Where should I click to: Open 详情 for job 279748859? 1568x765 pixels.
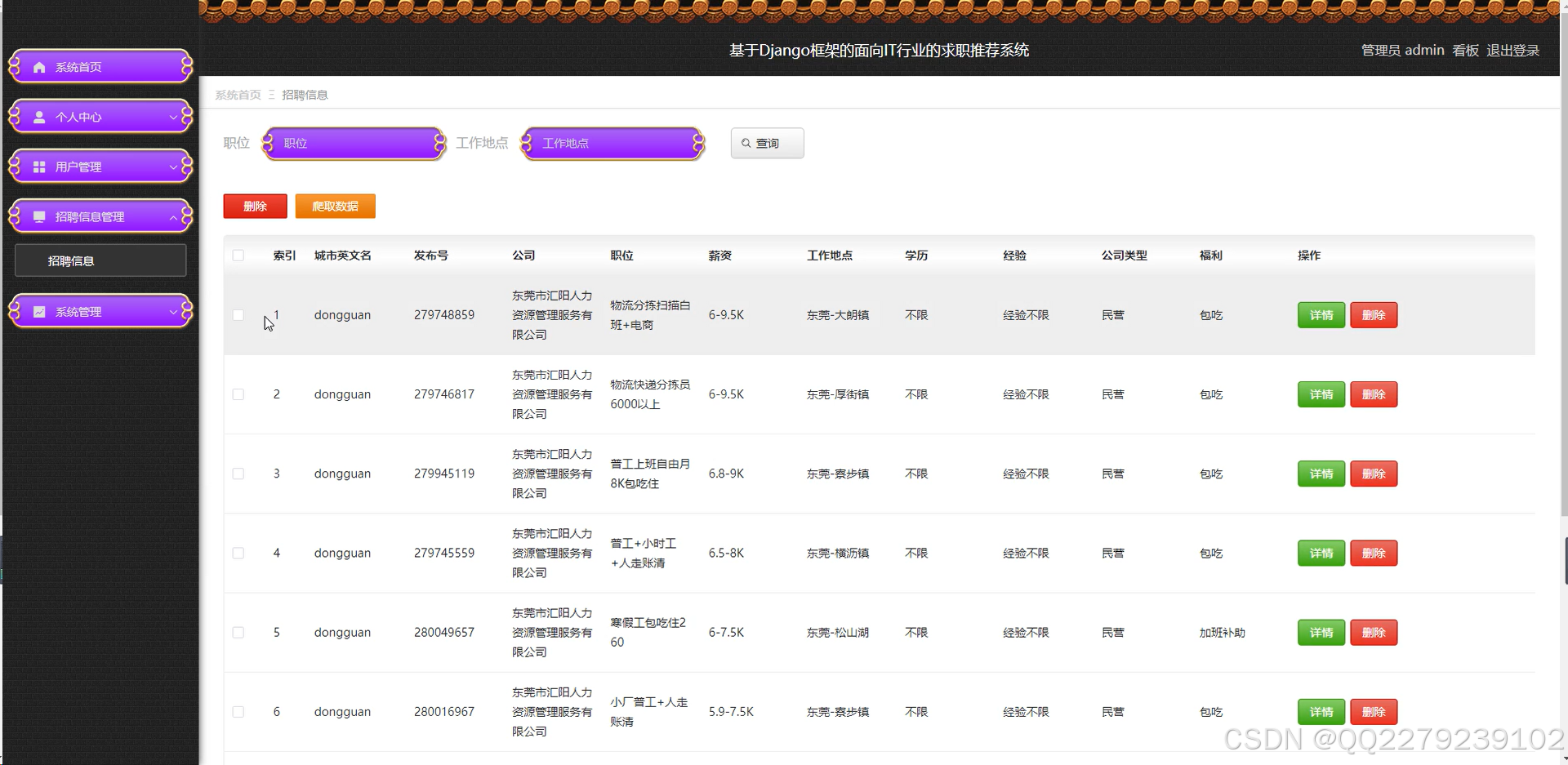(x=1321, y=315)
